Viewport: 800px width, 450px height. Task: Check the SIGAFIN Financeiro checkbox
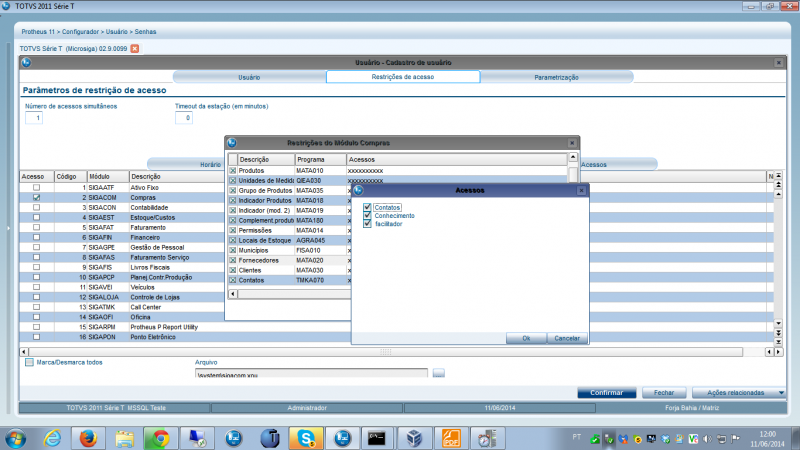tap(36, 237)
